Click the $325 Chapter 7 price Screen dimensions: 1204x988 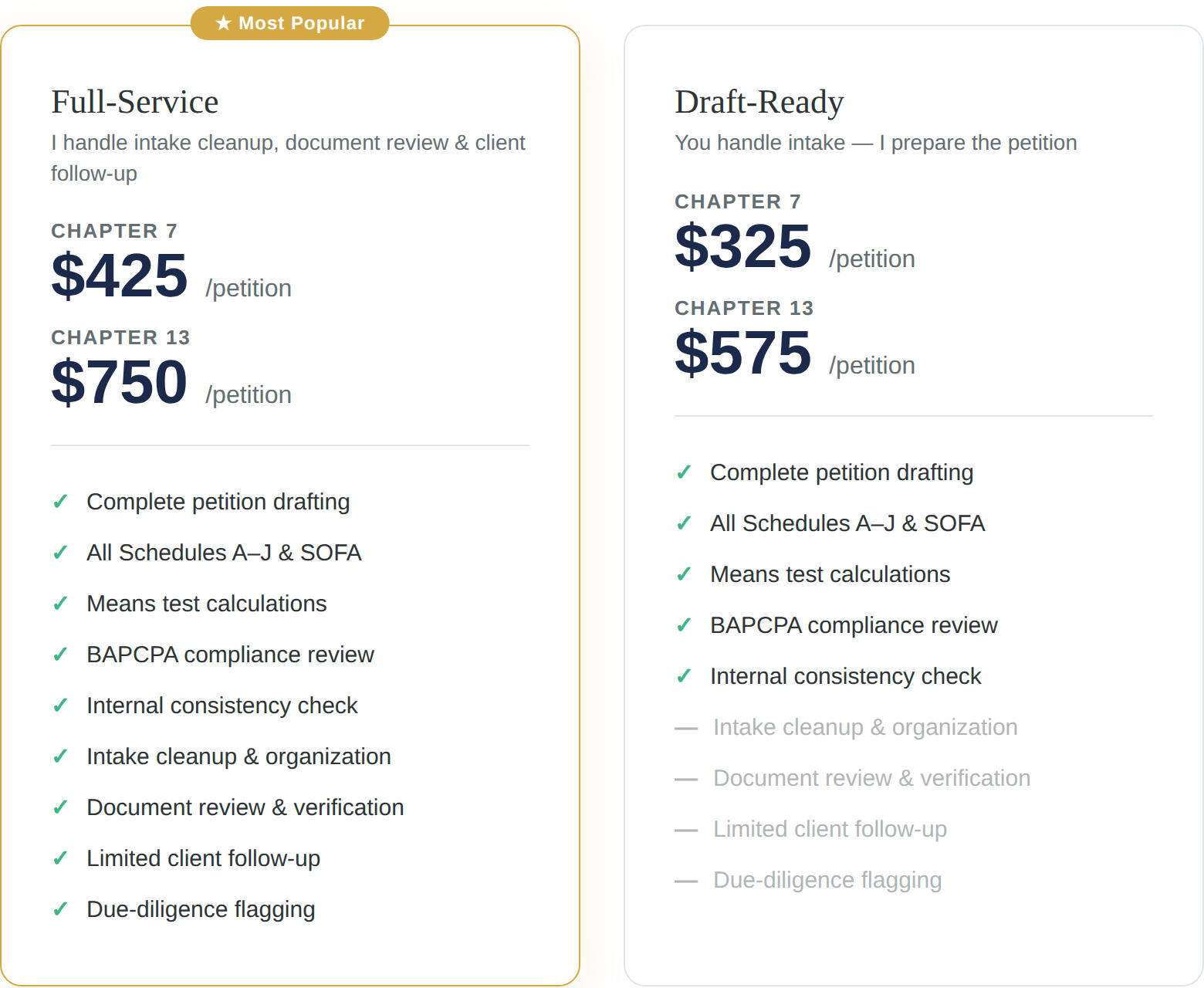(742, 246)
